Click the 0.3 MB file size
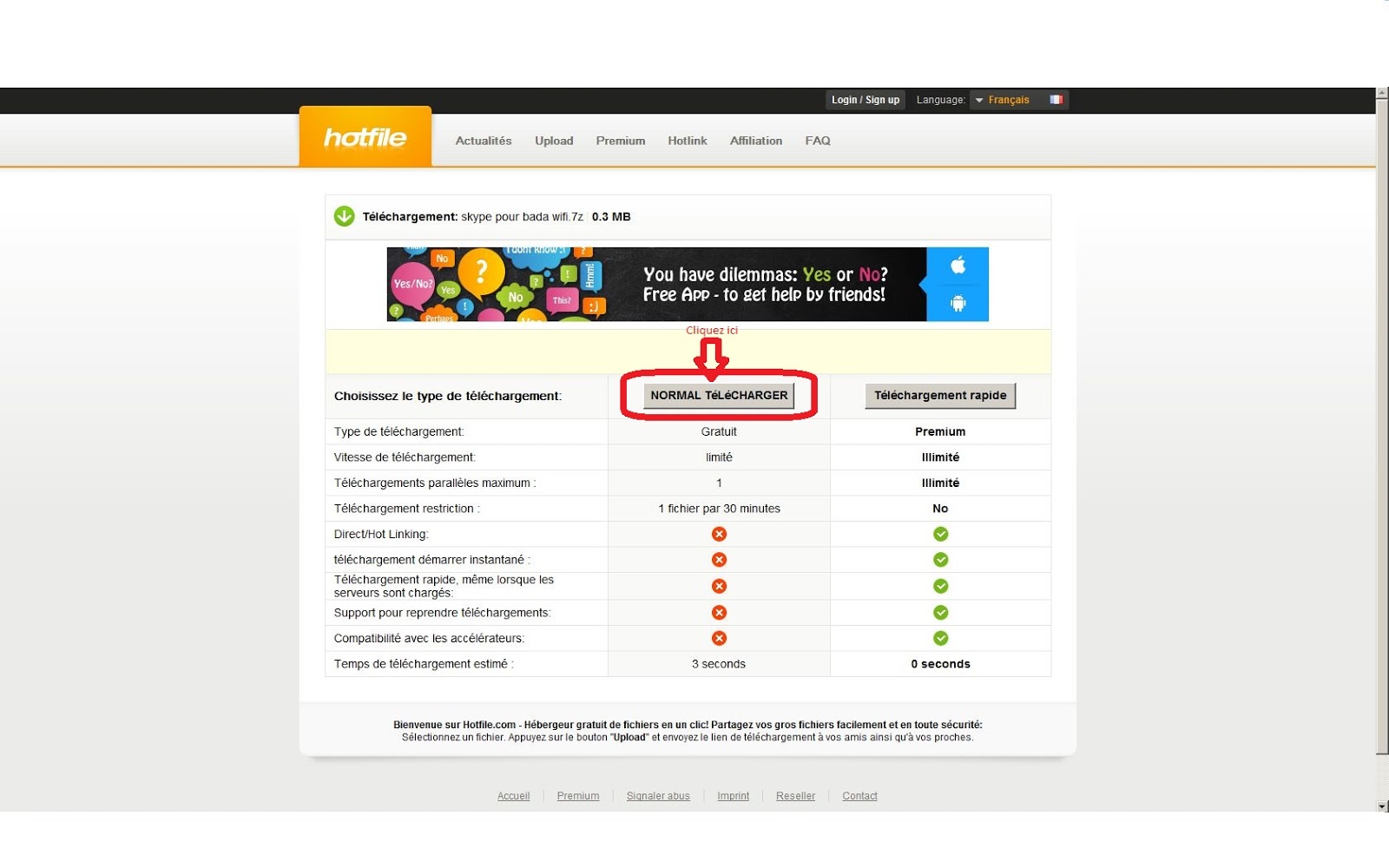 pos(611,217)
